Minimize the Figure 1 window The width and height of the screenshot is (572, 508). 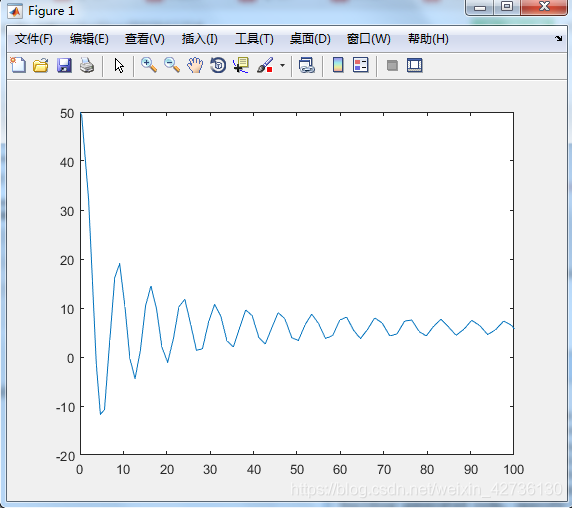tap(480, 7)
